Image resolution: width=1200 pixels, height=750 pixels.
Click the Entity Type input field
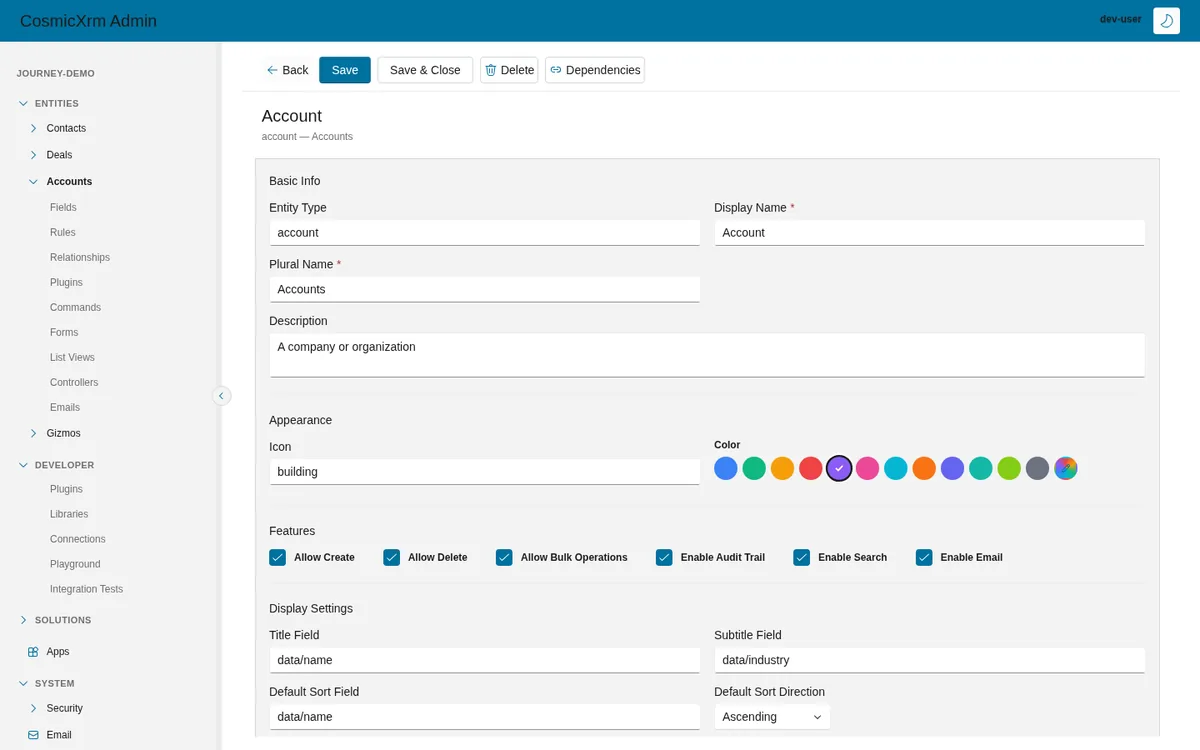[484, 233]
